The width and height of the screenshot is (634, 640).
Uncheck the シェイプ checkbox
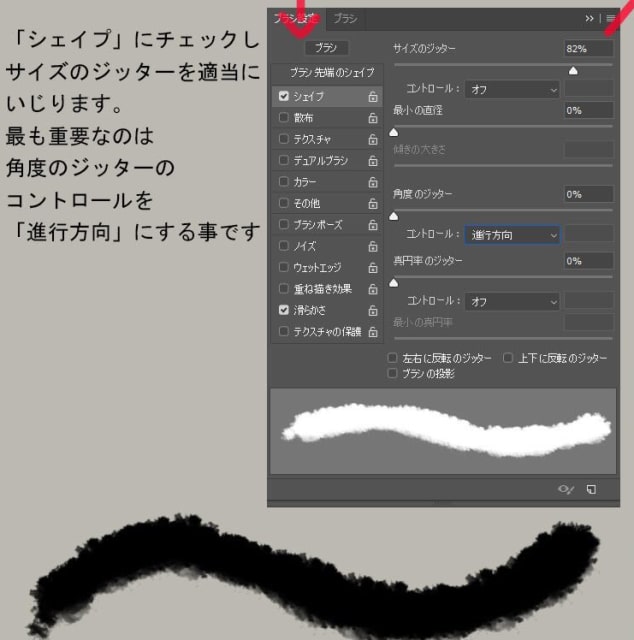284,96
